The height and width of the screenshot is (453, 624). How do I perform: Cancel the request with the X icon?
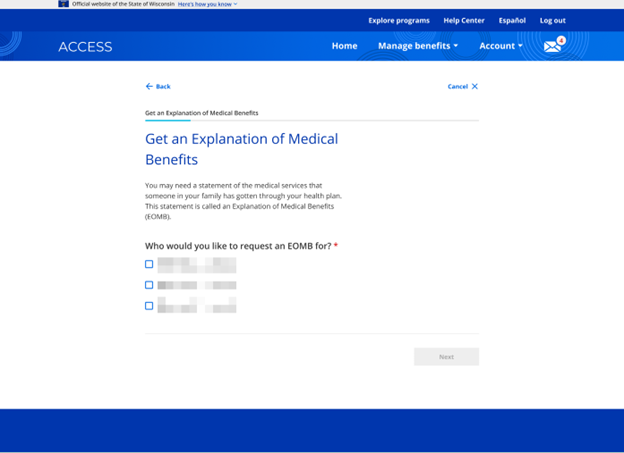[463, 87]
